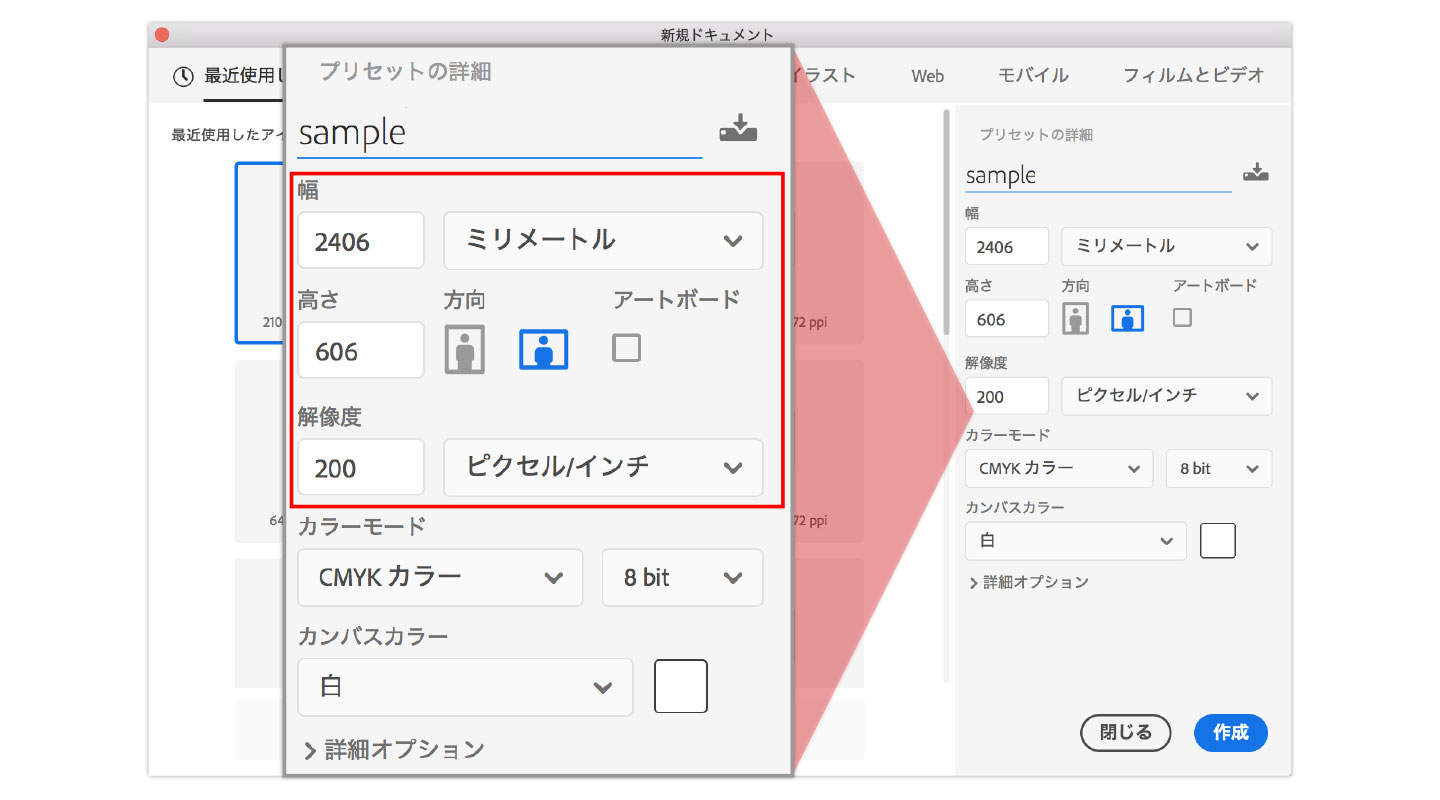The width and height of the screenshot is (1440, 800).
Task: Click canvas color swatch in right panel
Action: (1217, 541)
